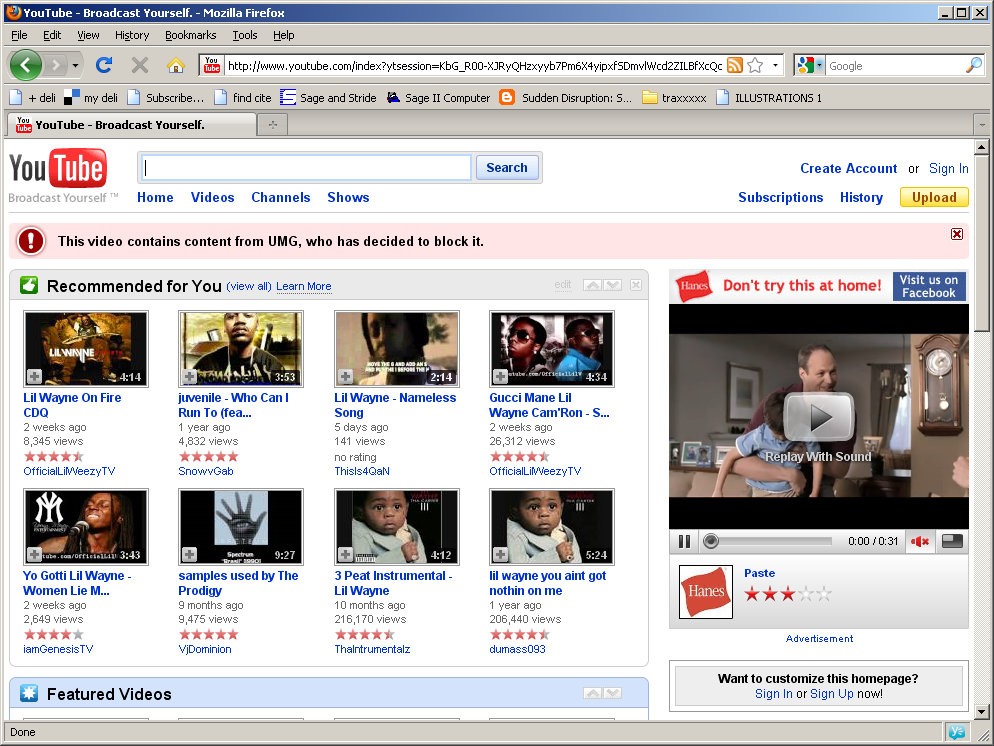Open the Bookmarks menu

coord(191,35)
